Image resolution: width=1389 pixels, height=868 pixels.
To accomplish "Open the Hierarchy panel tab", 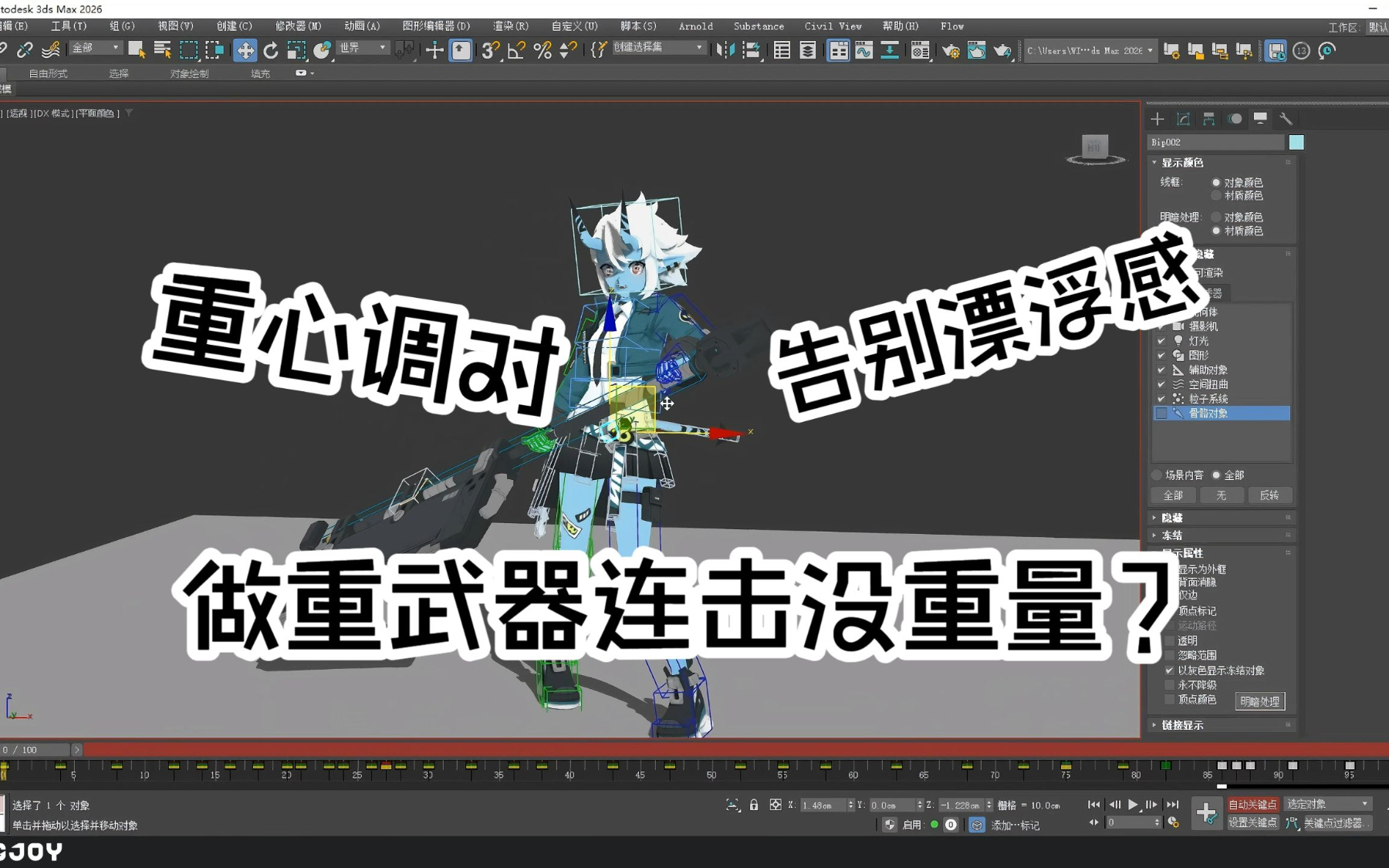I will 1208,119.
